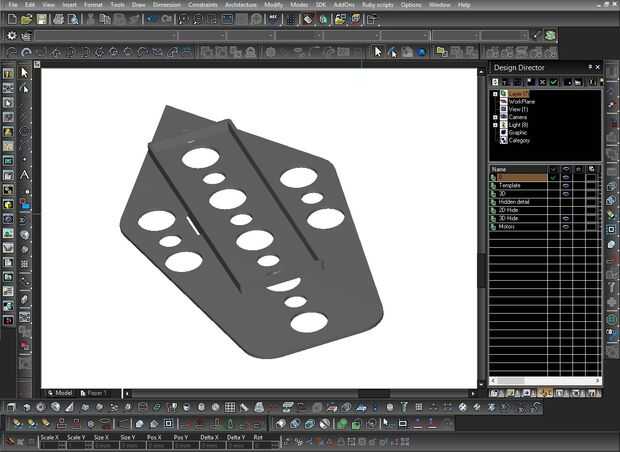Viewport: 620px width, 452px height.
Task: Click the Print icon in the top toolbar
Action: coord(59,19)
